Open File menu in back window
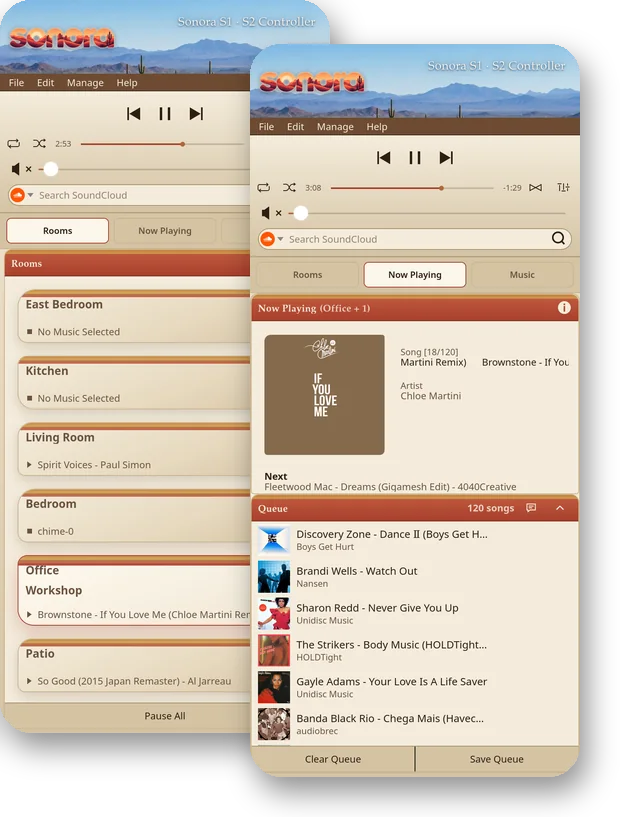The width and height of the screenshot is (620, 817). [x=16, y=82]
